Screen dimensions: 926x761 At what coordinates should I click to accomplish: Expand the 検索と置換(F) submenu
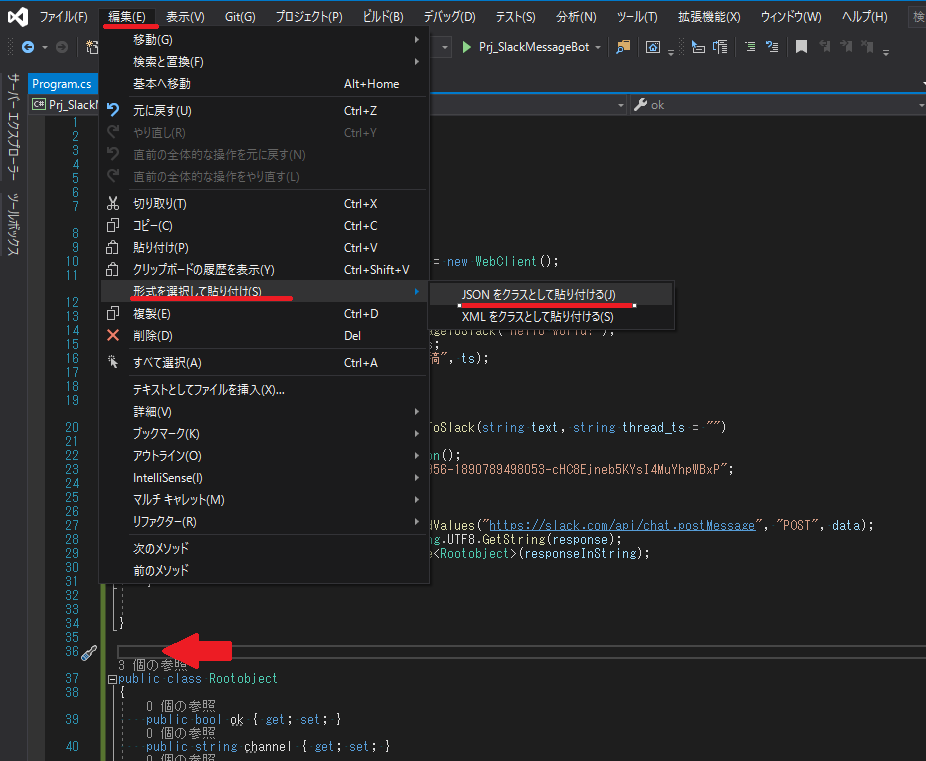point(264,61)
